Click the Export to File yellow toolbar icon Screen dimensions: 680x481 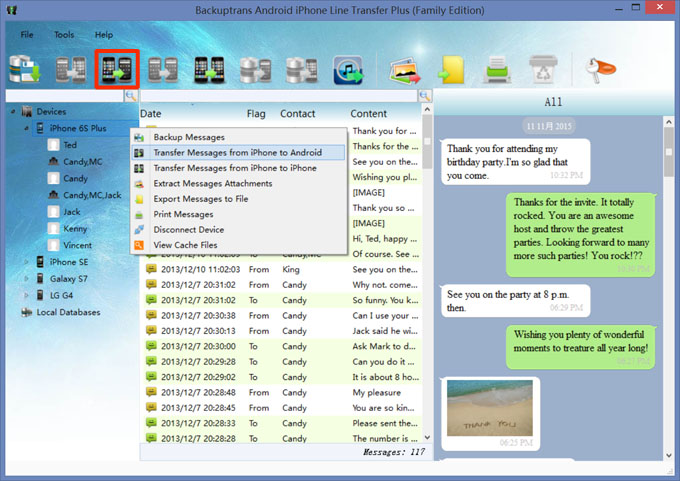point(451,69)
